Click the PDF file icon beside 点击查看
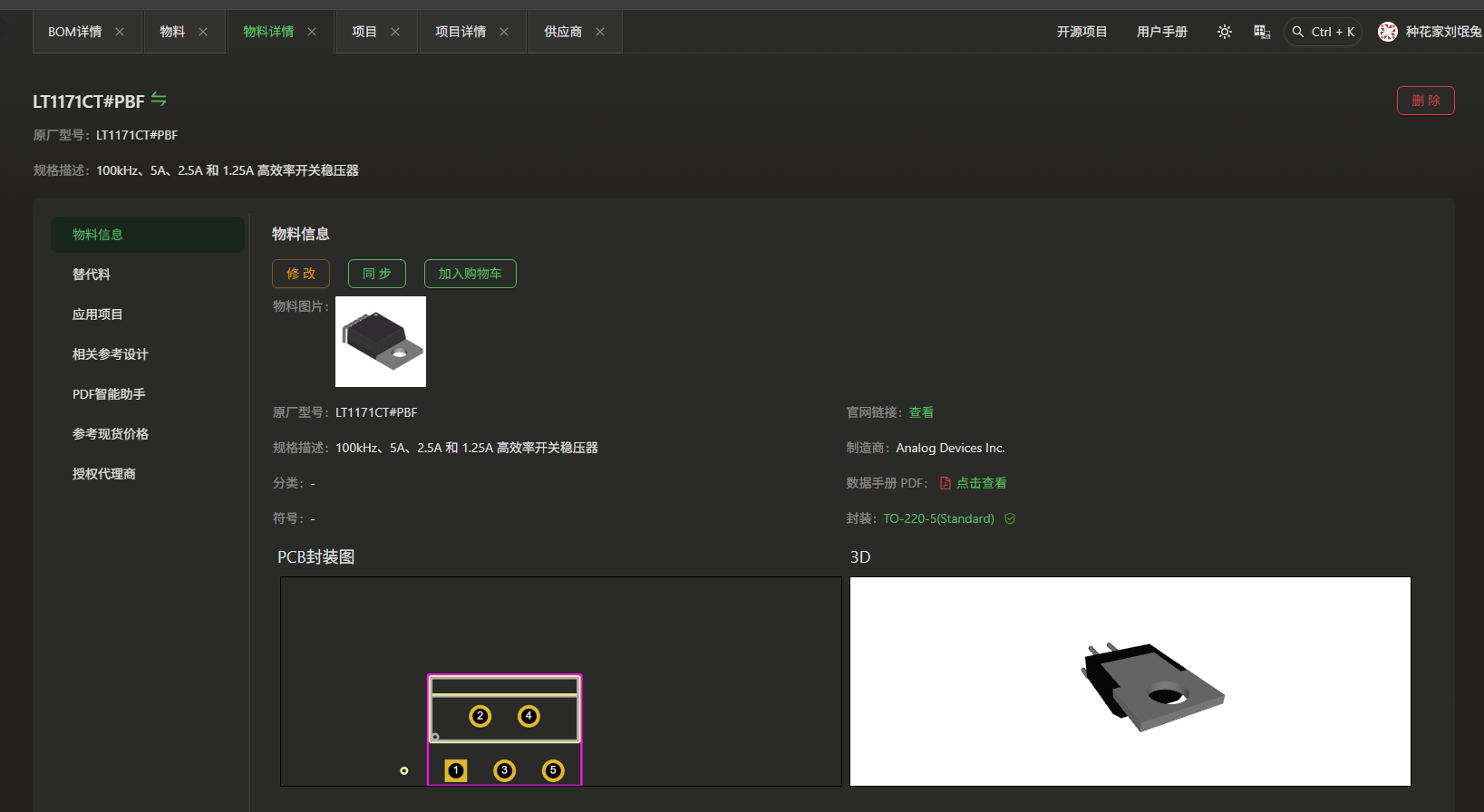The width and height of the screenshot is (1484, 812). (946, 483)
